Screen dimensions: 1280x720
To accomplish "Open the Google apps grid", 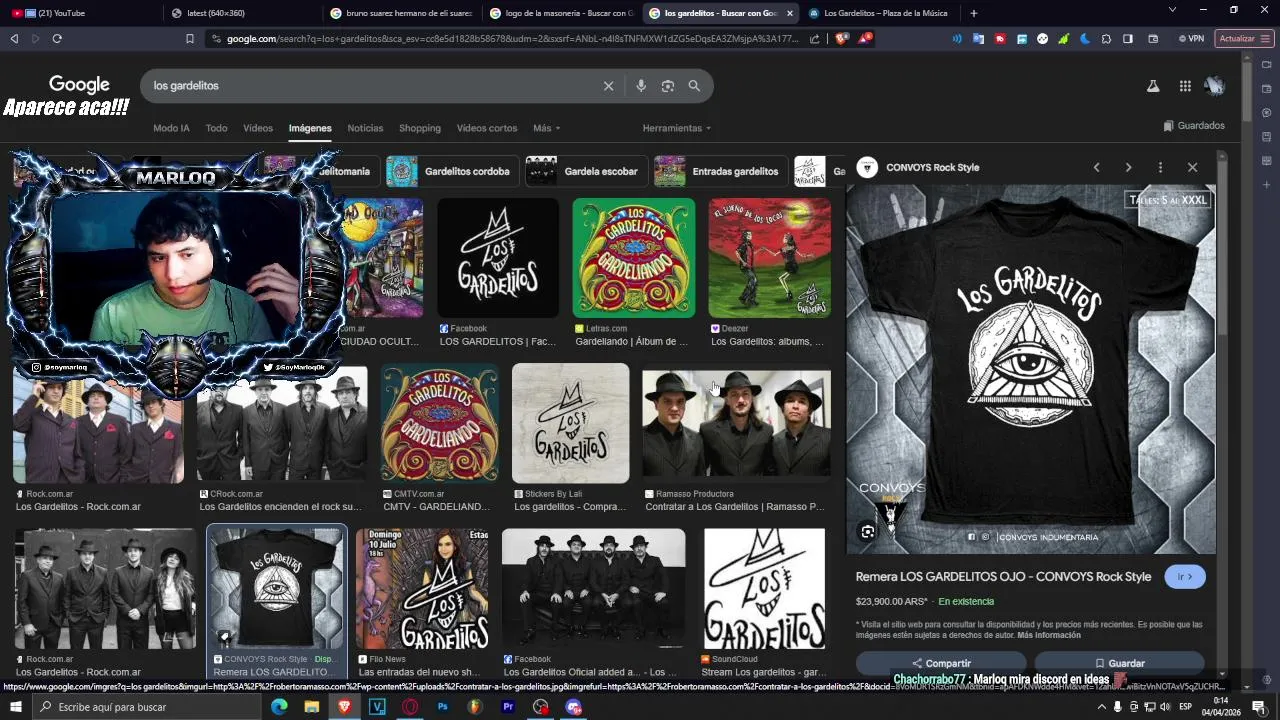I will coord(1185,86).
